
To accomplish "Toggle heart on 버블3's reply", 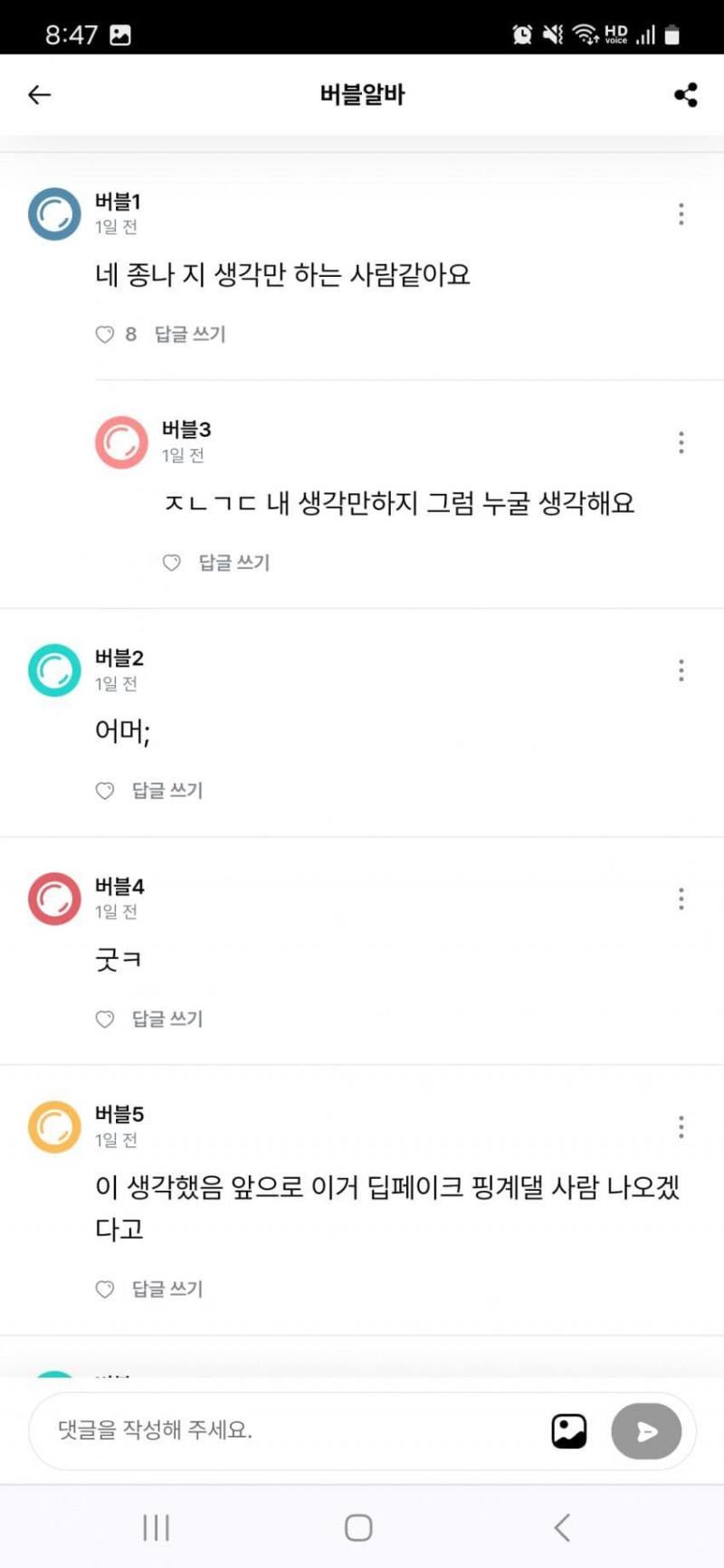I will tap(171, 563).
